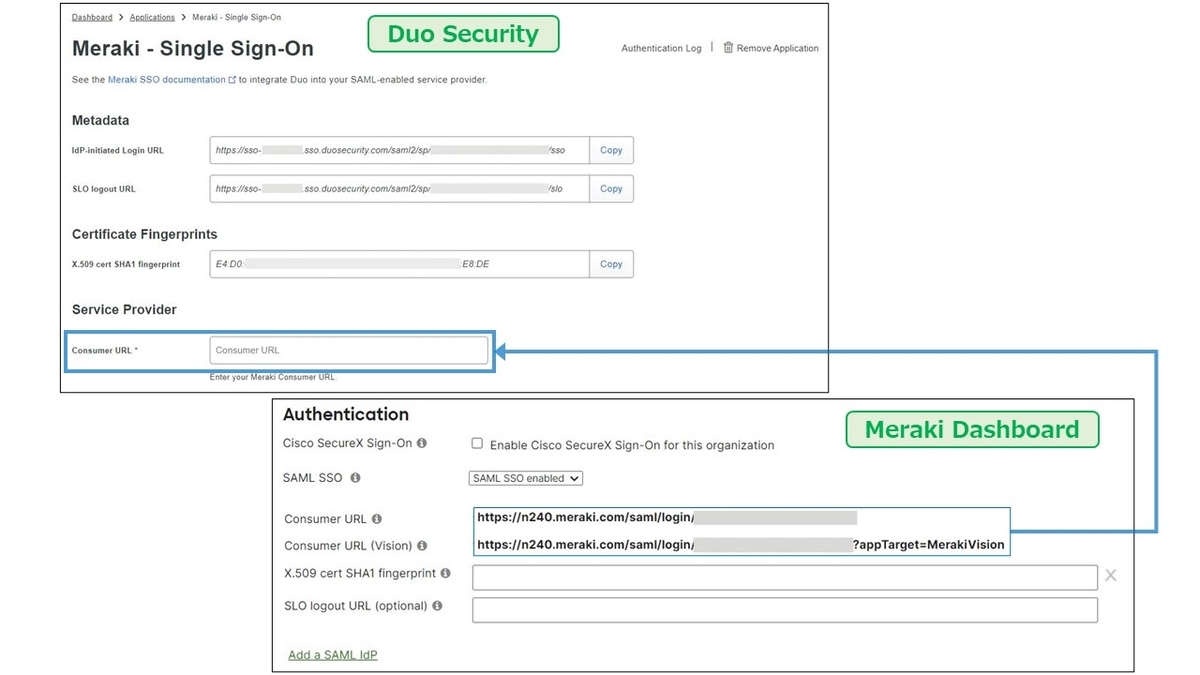Click the SLO logout URL field in Duo
The height and width of the screenshot is (675, 1200).
400,188
